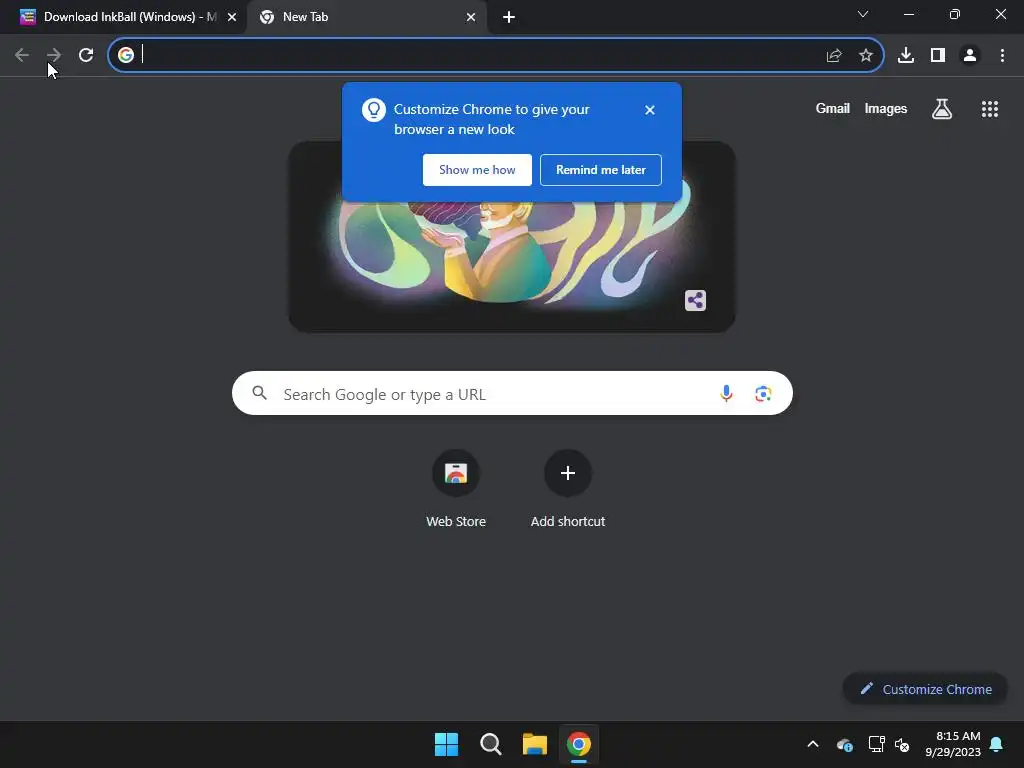1024x768 pixels.
Task: Click the OneDrive cloud tray icon
Action: (x=844, y=744)
